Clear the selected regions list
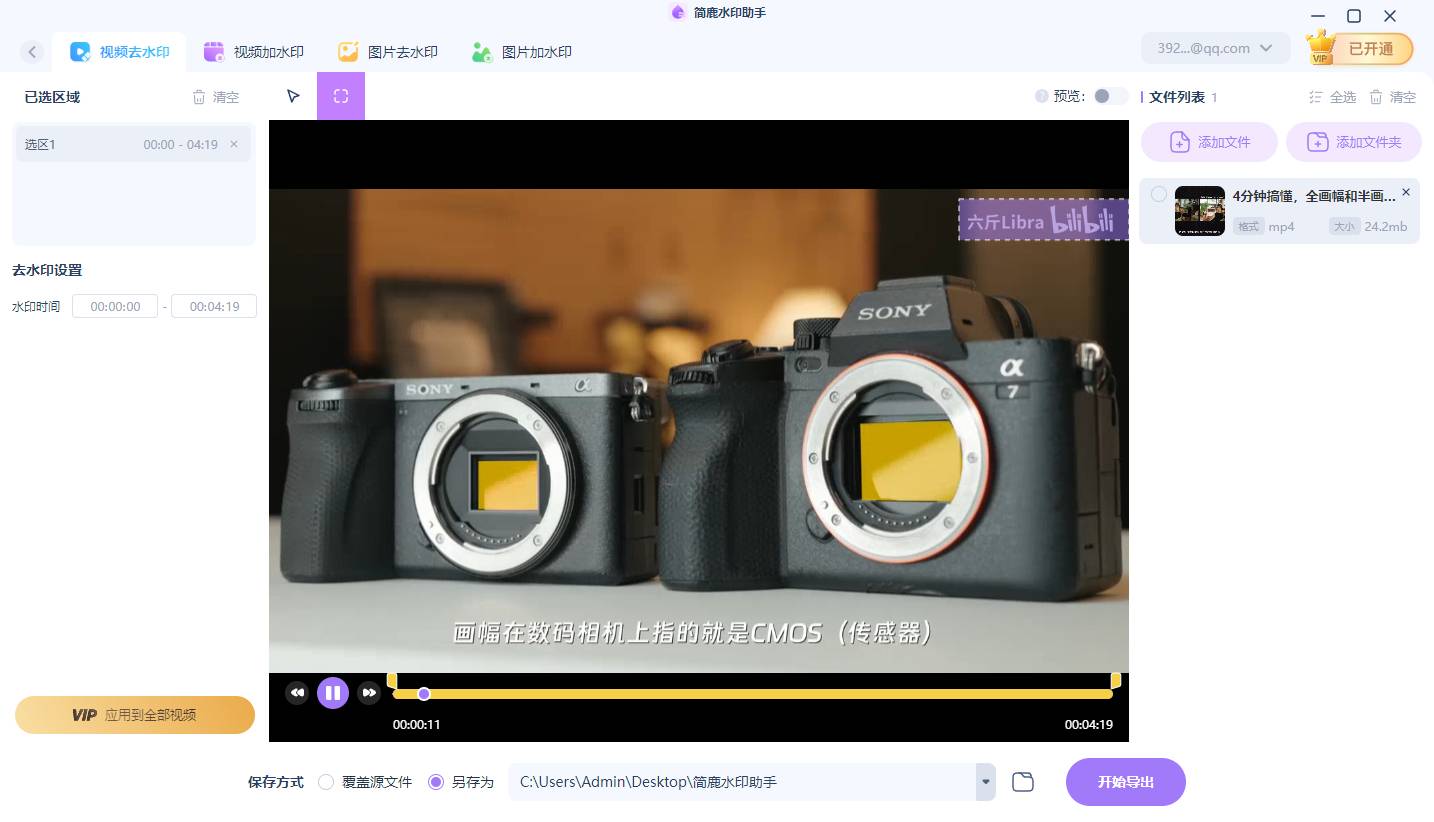 click(x=216, y=97)
